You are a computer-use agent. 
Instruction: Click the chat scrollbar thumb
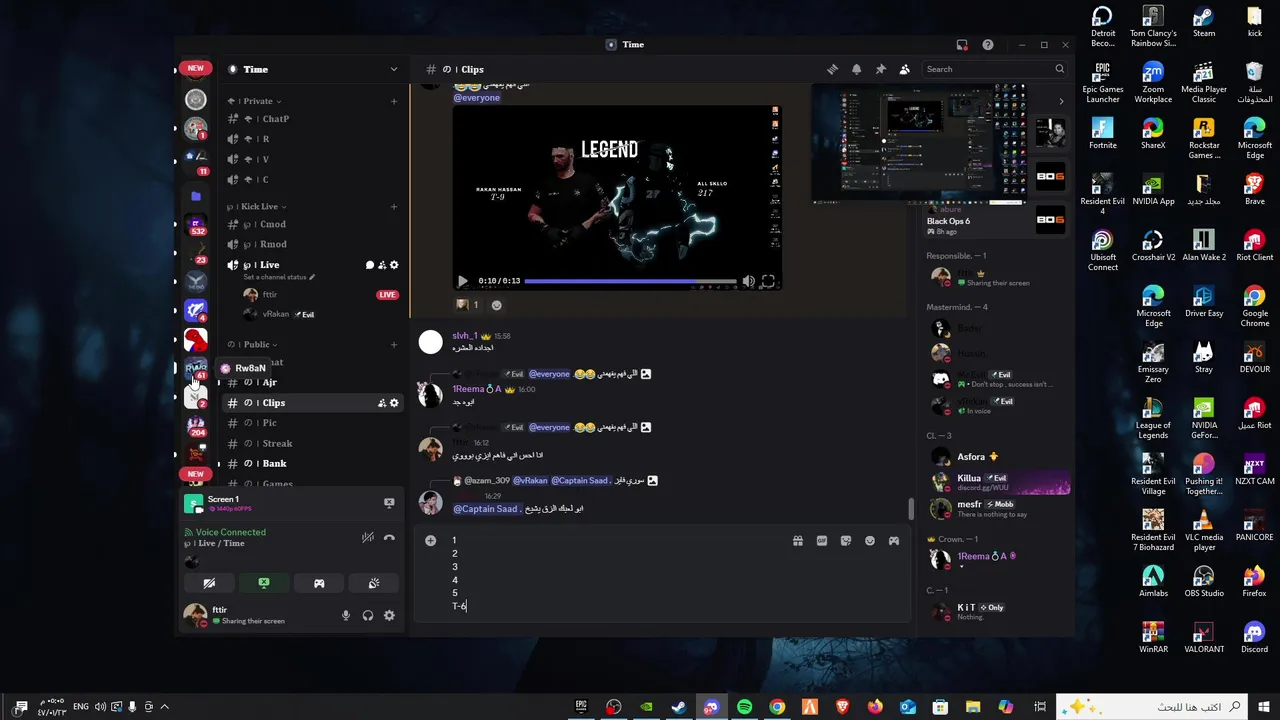tap(910, 508)
